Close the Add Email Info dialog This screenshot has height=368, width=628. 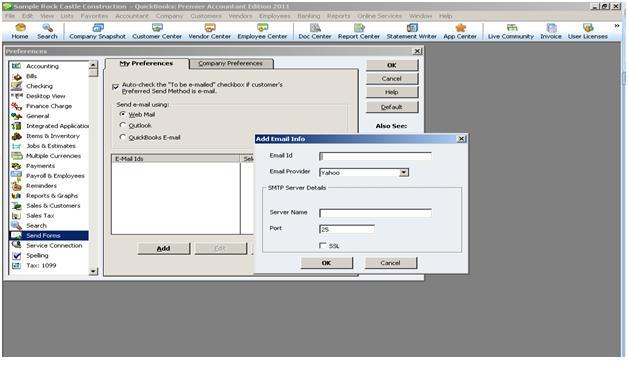(461, 139)
